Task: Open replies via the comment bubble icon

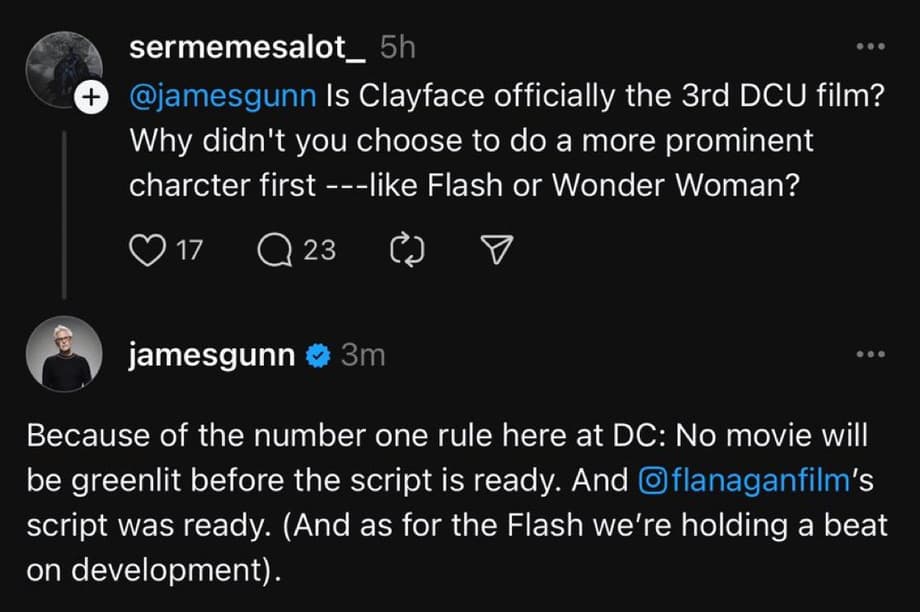Action: (274, 250)
